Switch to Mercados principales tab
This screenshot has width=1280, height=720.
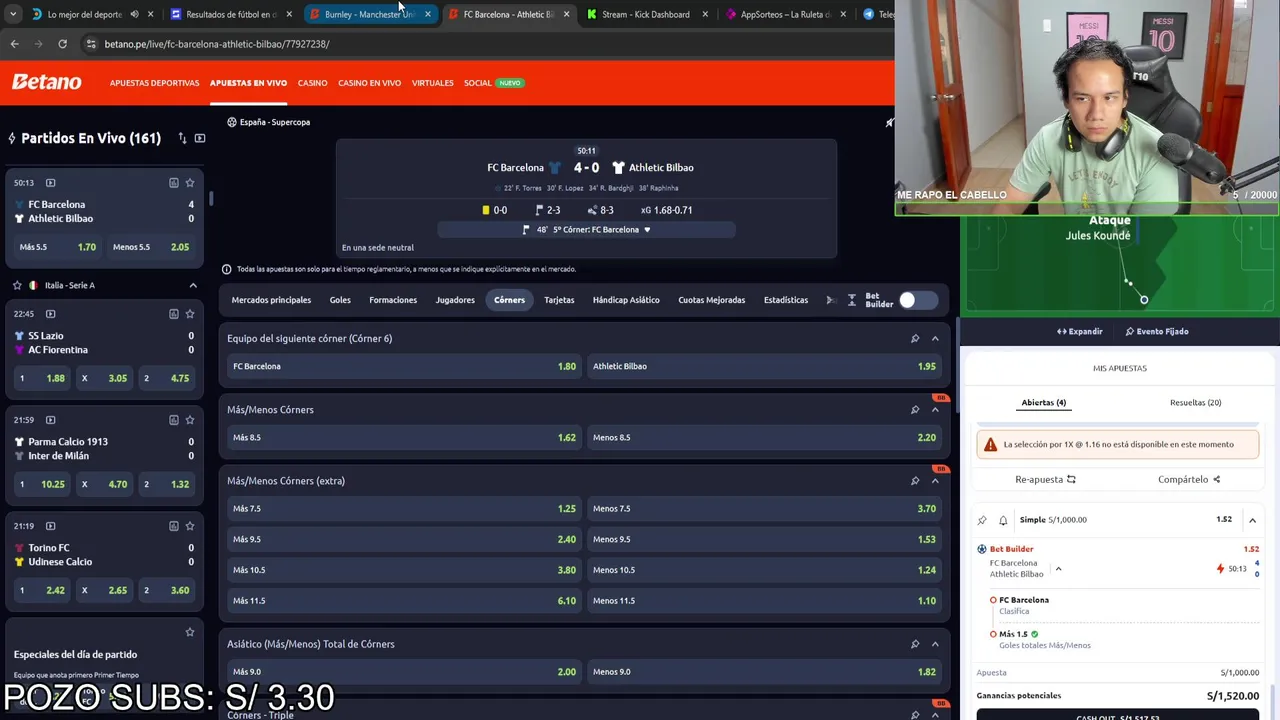pos(271,300)
